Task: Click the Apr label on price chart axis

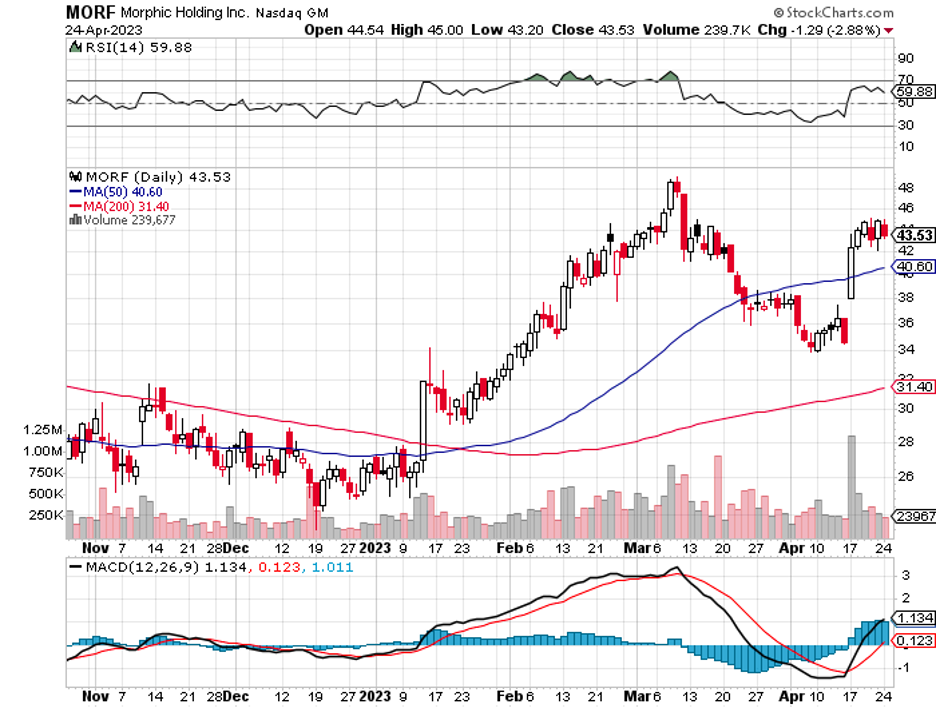Action: click(x=793, y=547)
